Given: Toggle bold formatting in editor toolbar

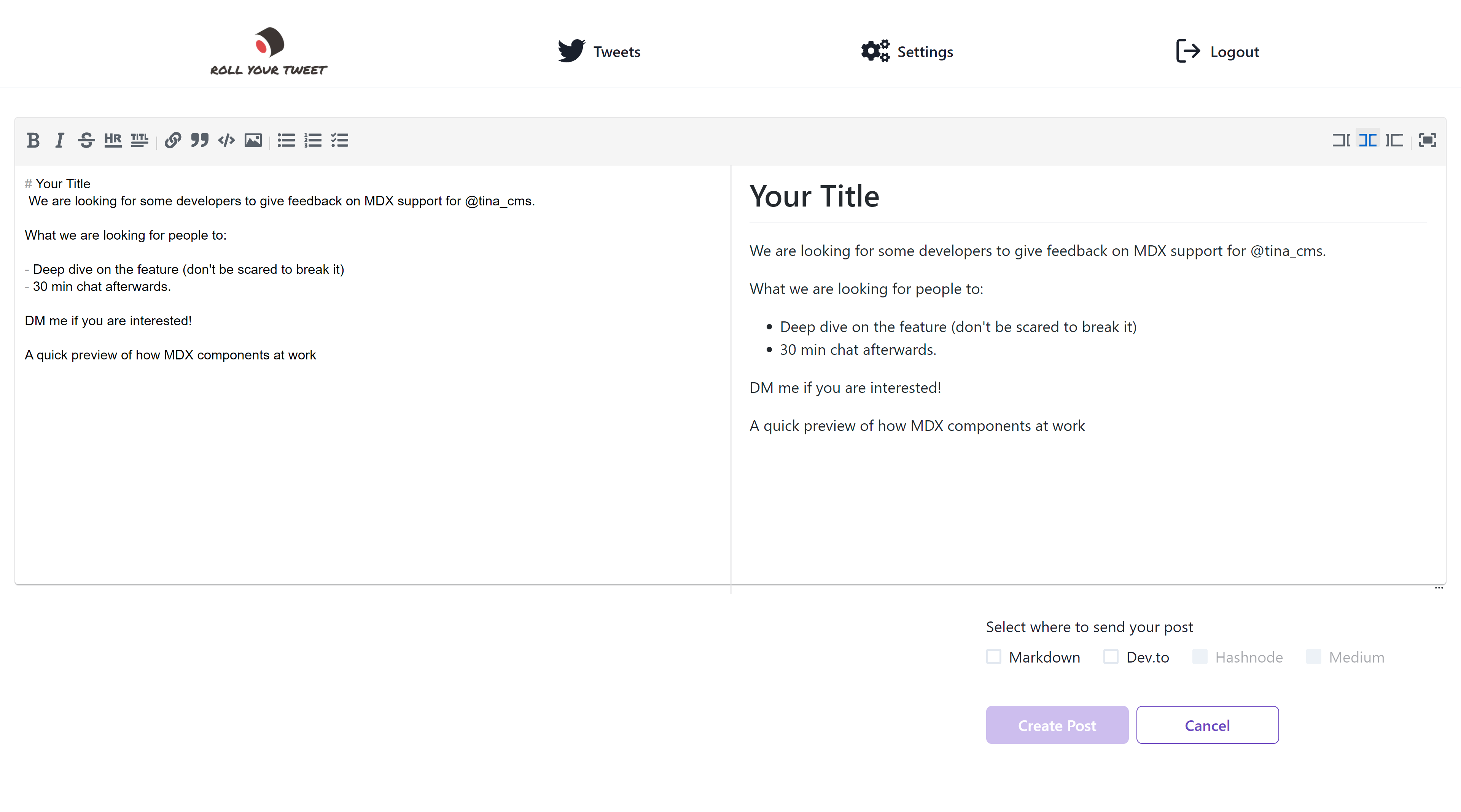Looking at the screenshot, I should (x=33, y=140).
